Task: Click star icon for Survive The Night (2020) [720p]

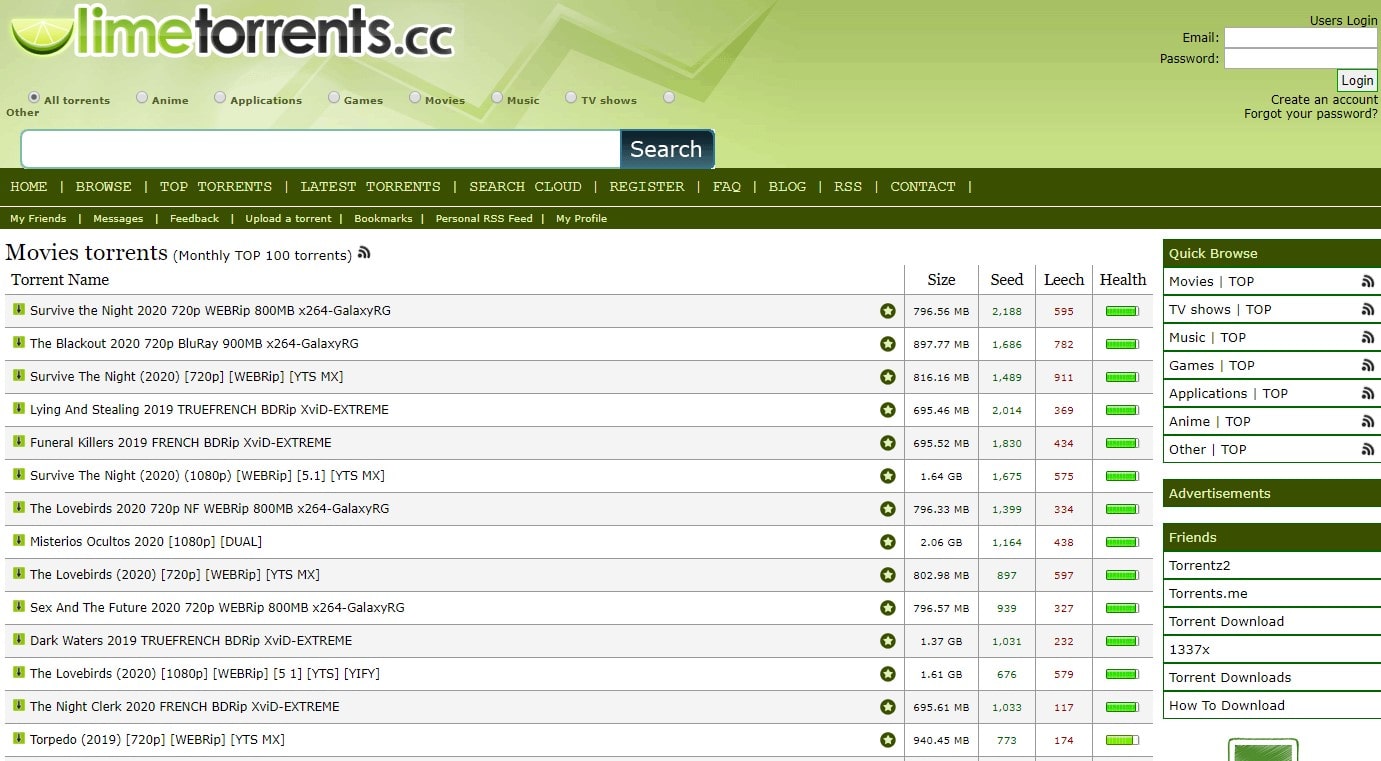Action: 887,377
